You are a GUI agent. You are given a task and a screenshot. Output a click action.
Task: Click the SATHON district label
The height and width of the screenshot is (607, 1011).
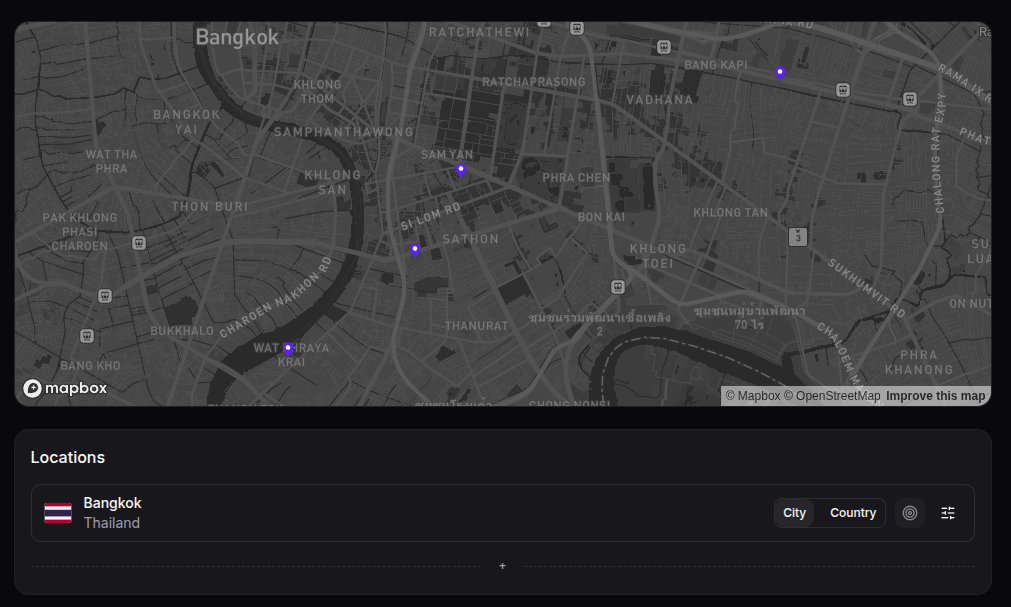coord(471,239)
